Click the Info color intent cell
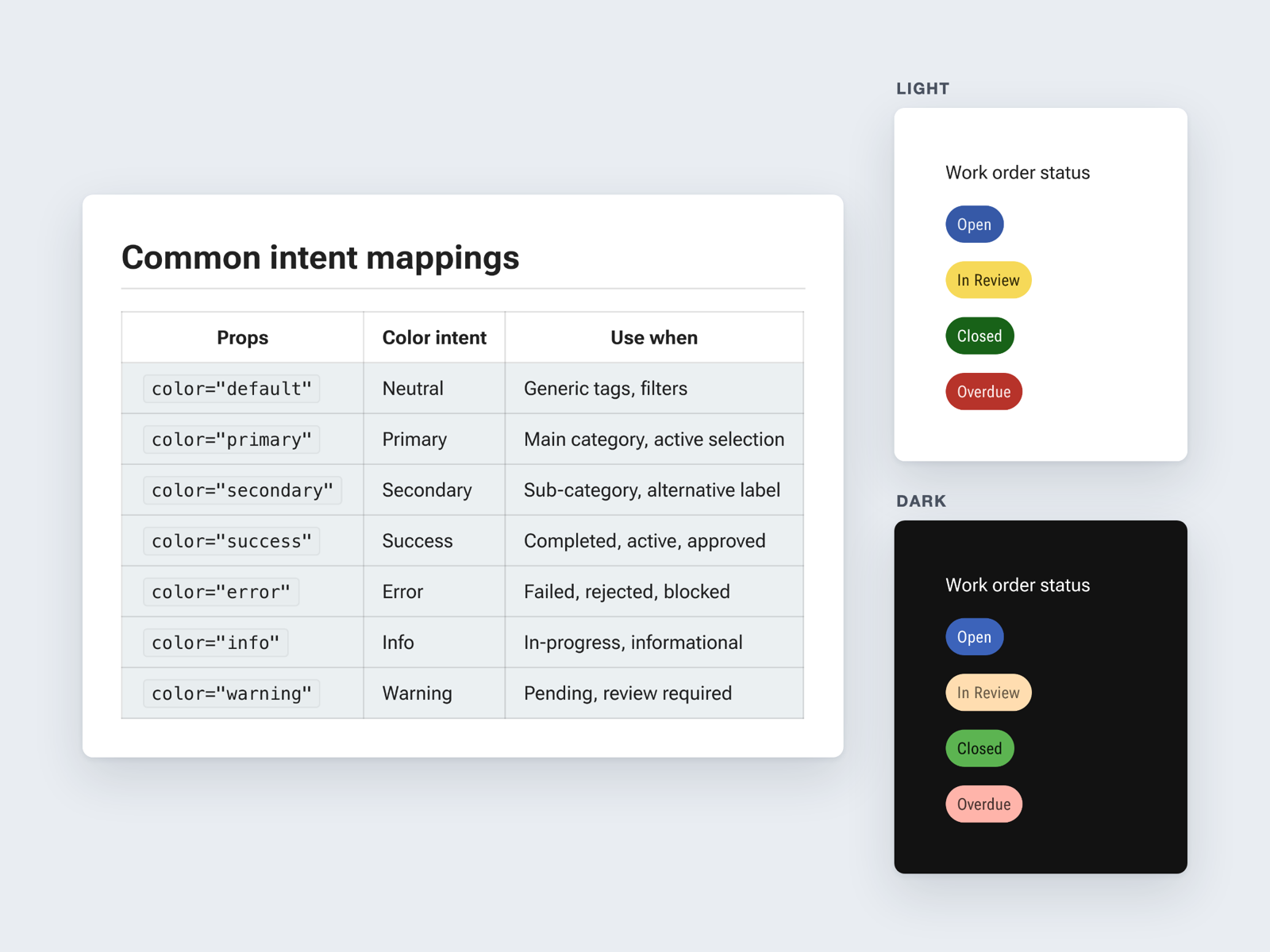The height and width of the screenshot is (952, 1270). coord(434,643)
